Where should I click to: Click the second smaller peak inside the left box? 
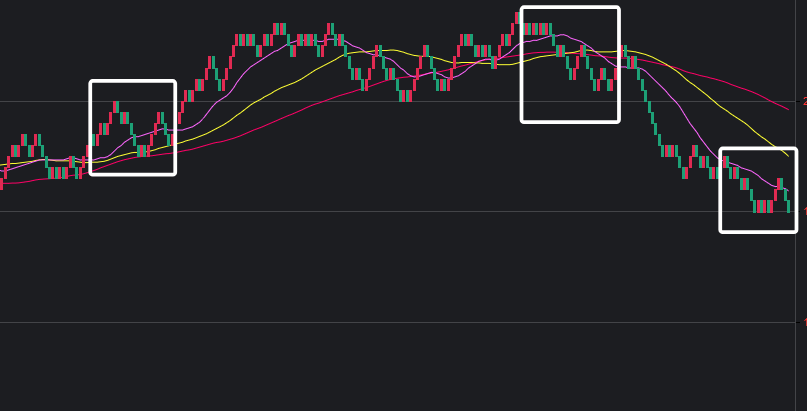point(160,118)
